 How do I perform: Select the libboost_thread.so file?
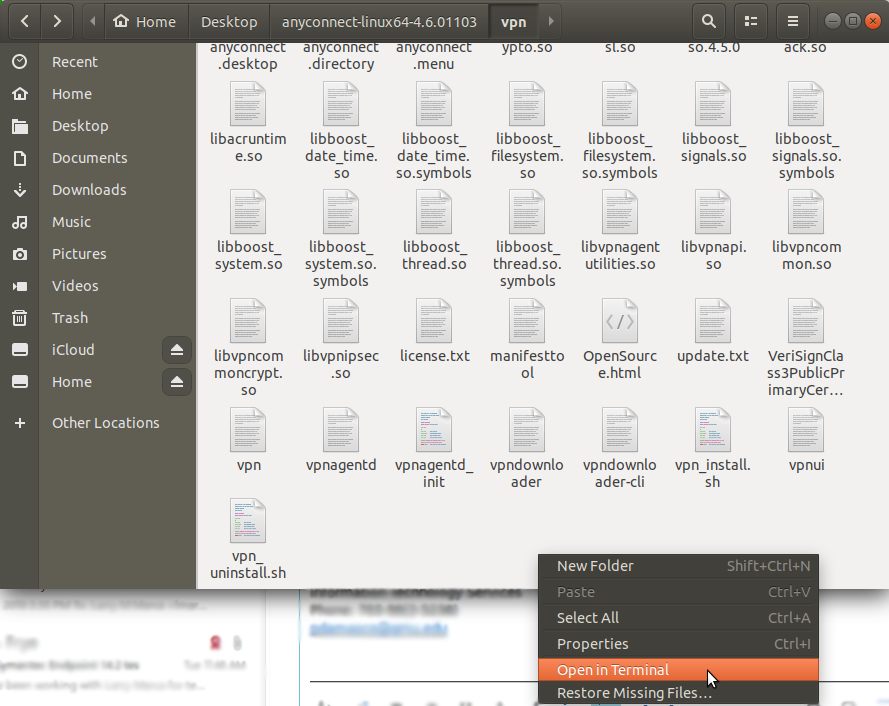tap(434, 230)
